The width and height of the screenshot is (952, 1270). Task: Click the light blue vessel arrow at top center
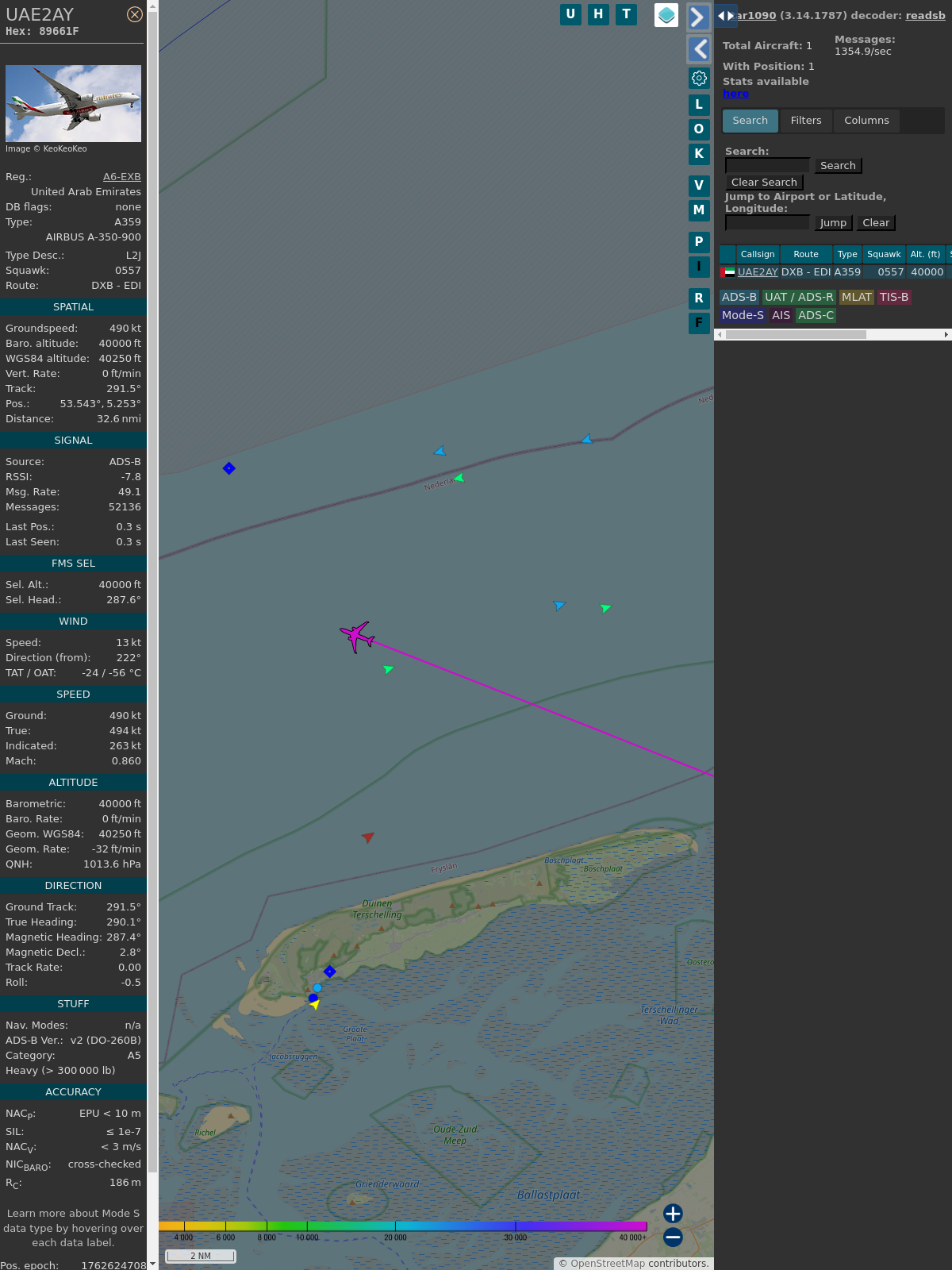(440, 451)
